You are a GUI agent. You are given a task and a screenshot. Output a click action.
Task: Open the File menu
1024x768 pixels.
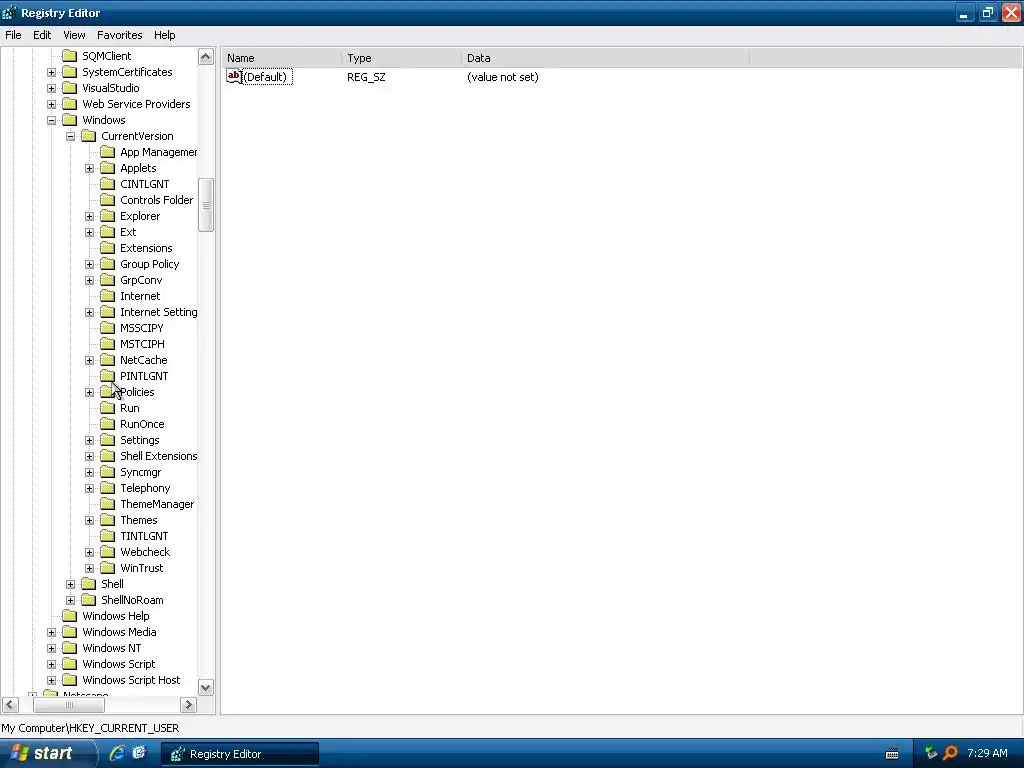13,35
